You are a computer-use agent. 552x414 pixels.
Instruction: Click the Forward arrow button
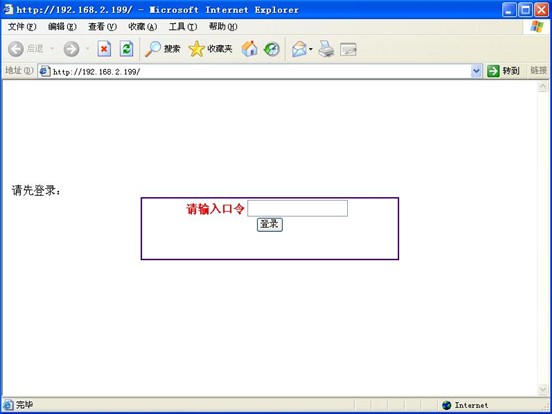click(71, 49)
